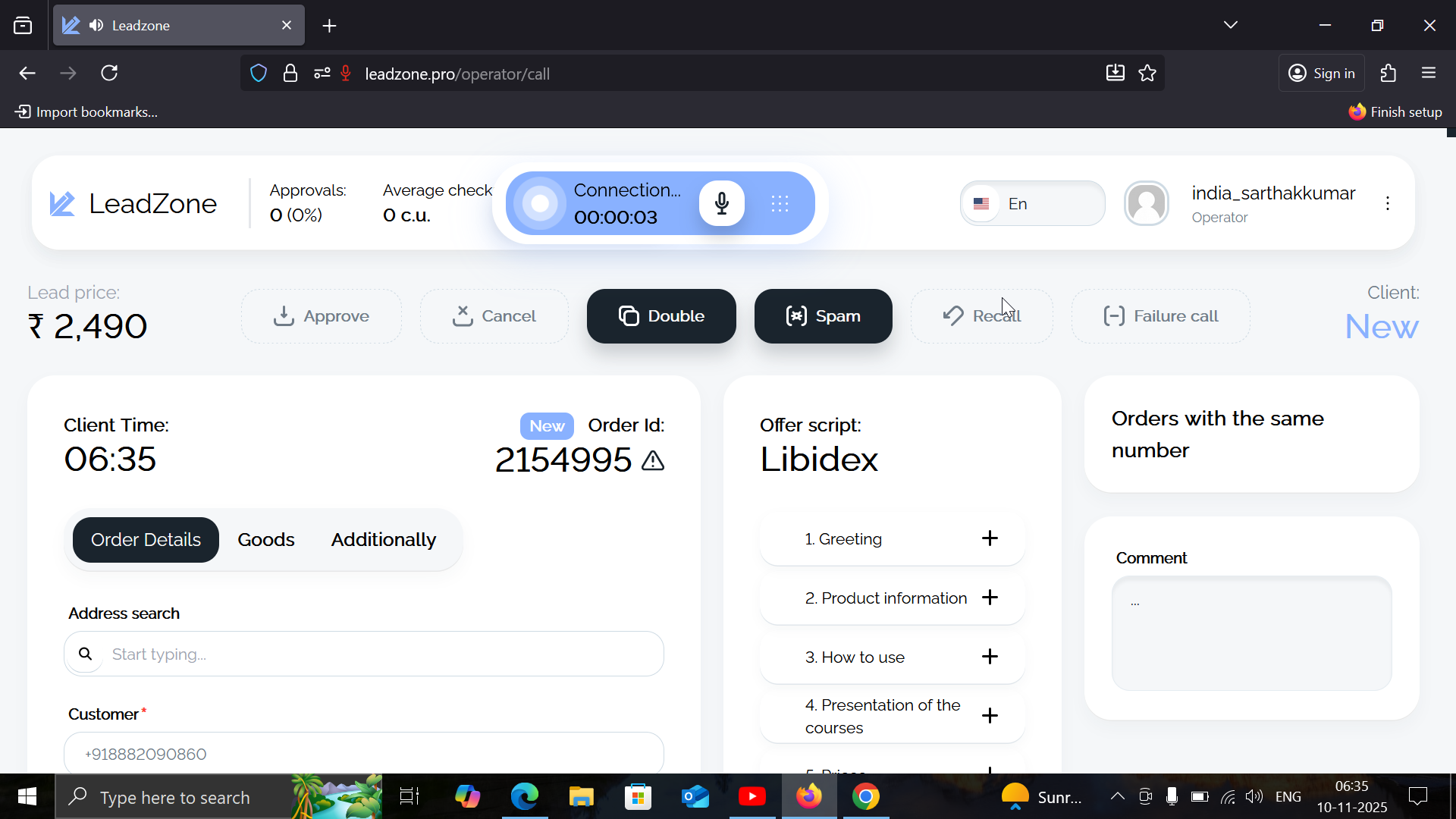Screen dimensions: 1456x819
Task: Mute tab using the speaker icon
Action: click(96, 26)
